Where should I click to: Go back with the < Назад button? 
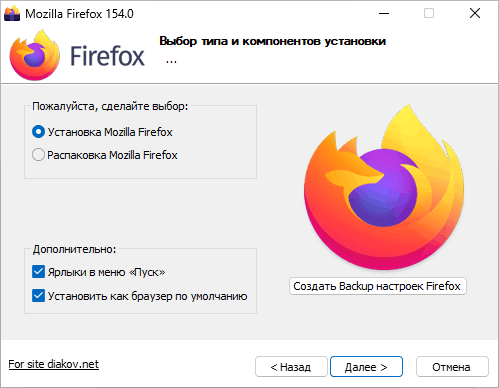click(x=291, y=367)
